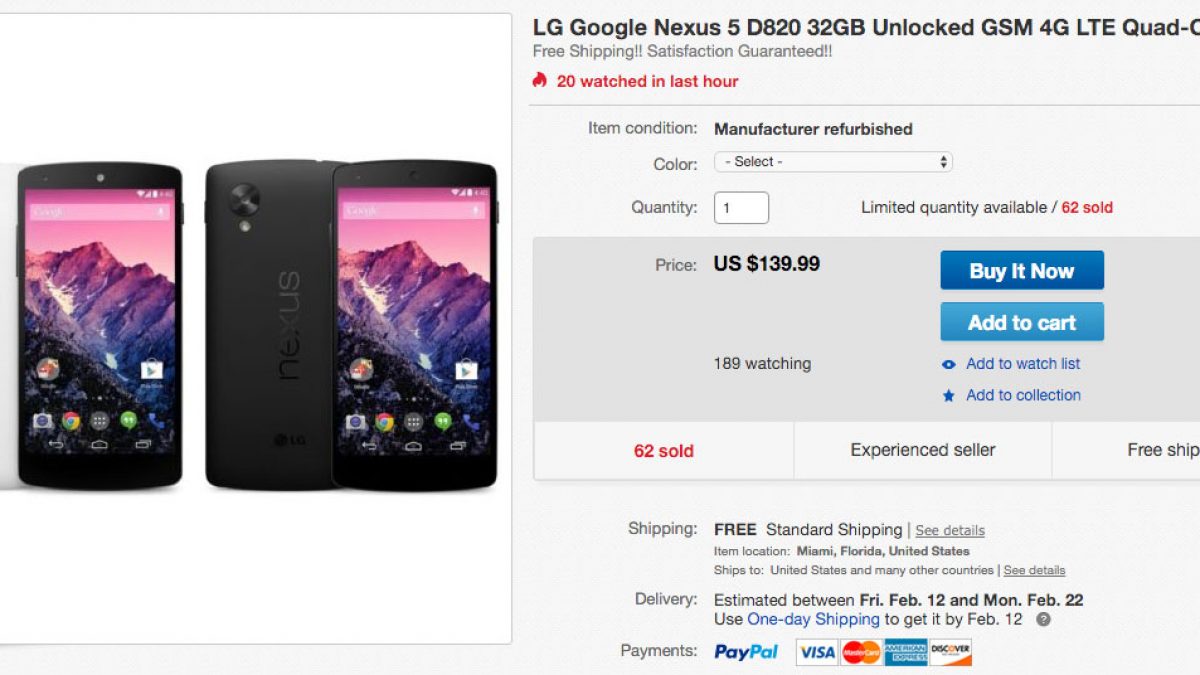Viewport: 1200px width, 675px height.
Task: Click the star icon for collection
Action: pyautogui.click(x=949, y=396)
